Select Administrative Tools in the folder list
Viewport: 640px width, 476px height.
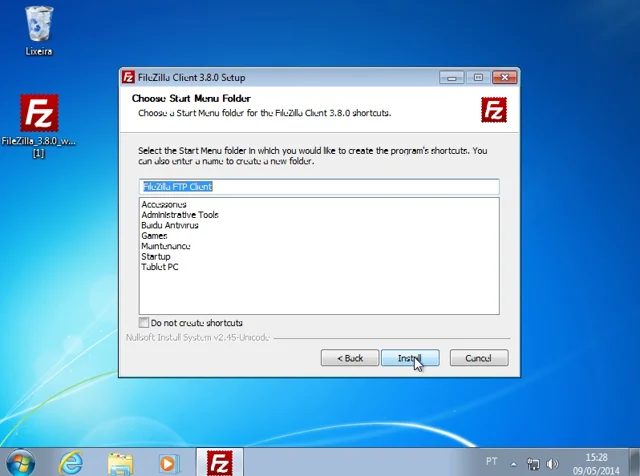click(180, 215)
